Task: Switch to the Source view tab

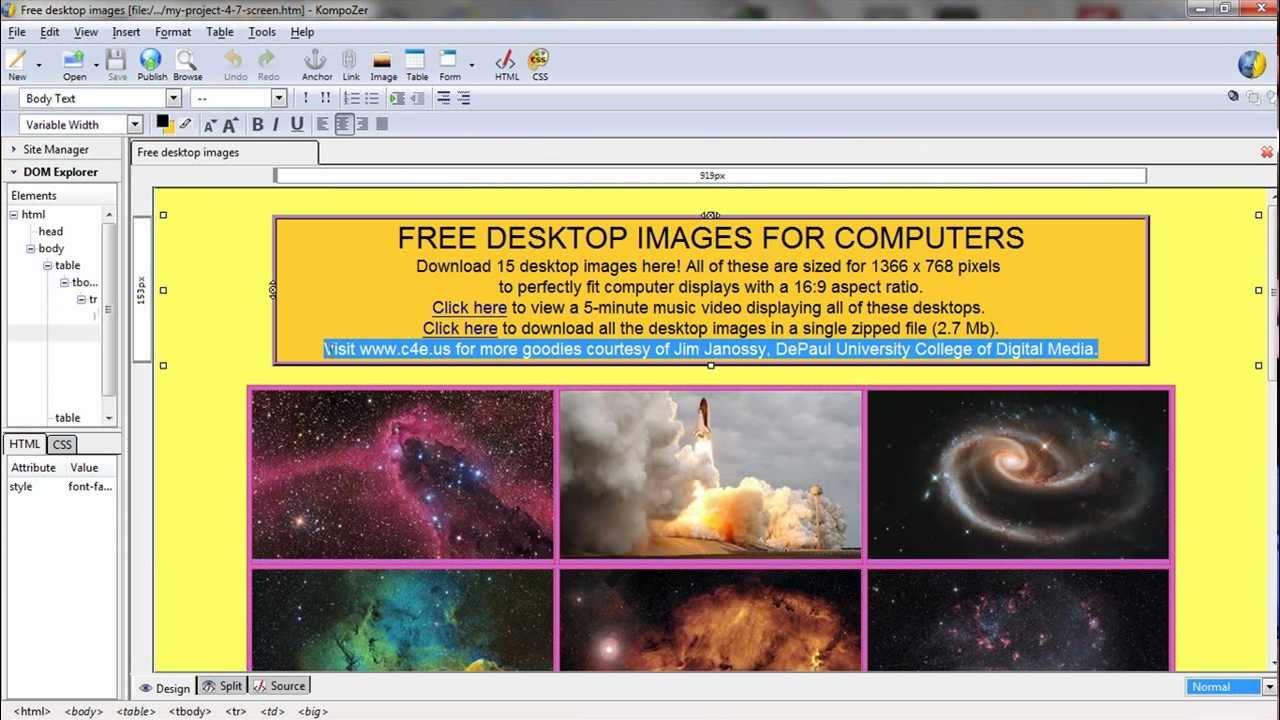Action: [x=279, y=686]
